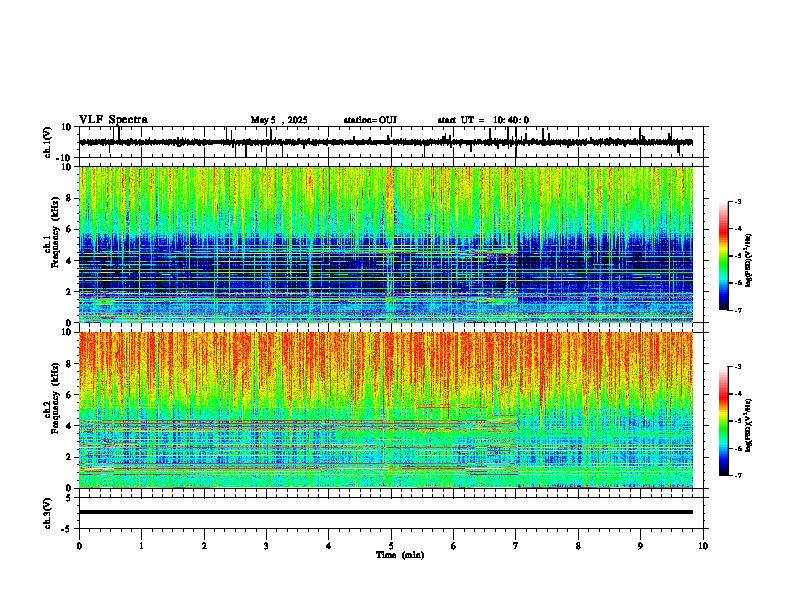Click the "station=OUI" header label

tap(370, 120)
